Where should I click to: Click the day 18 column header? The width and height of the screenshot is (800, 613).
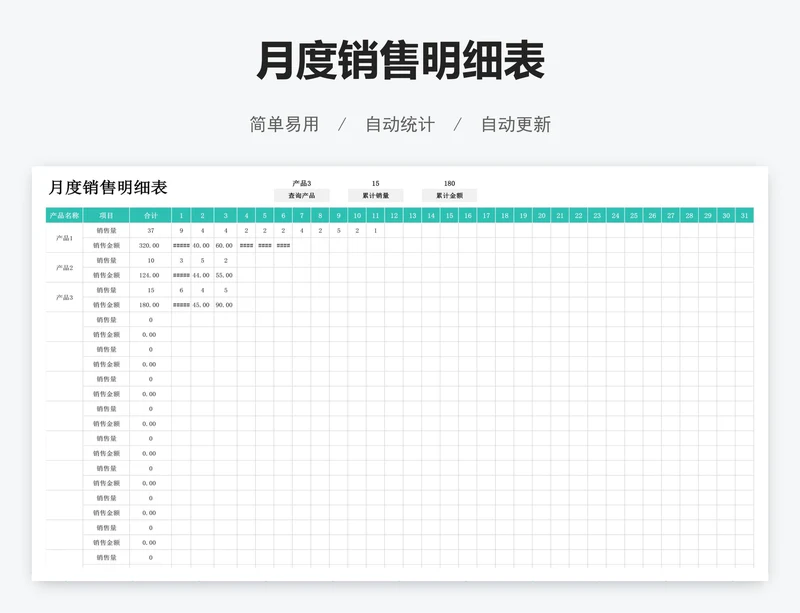[x=505, y=215]
